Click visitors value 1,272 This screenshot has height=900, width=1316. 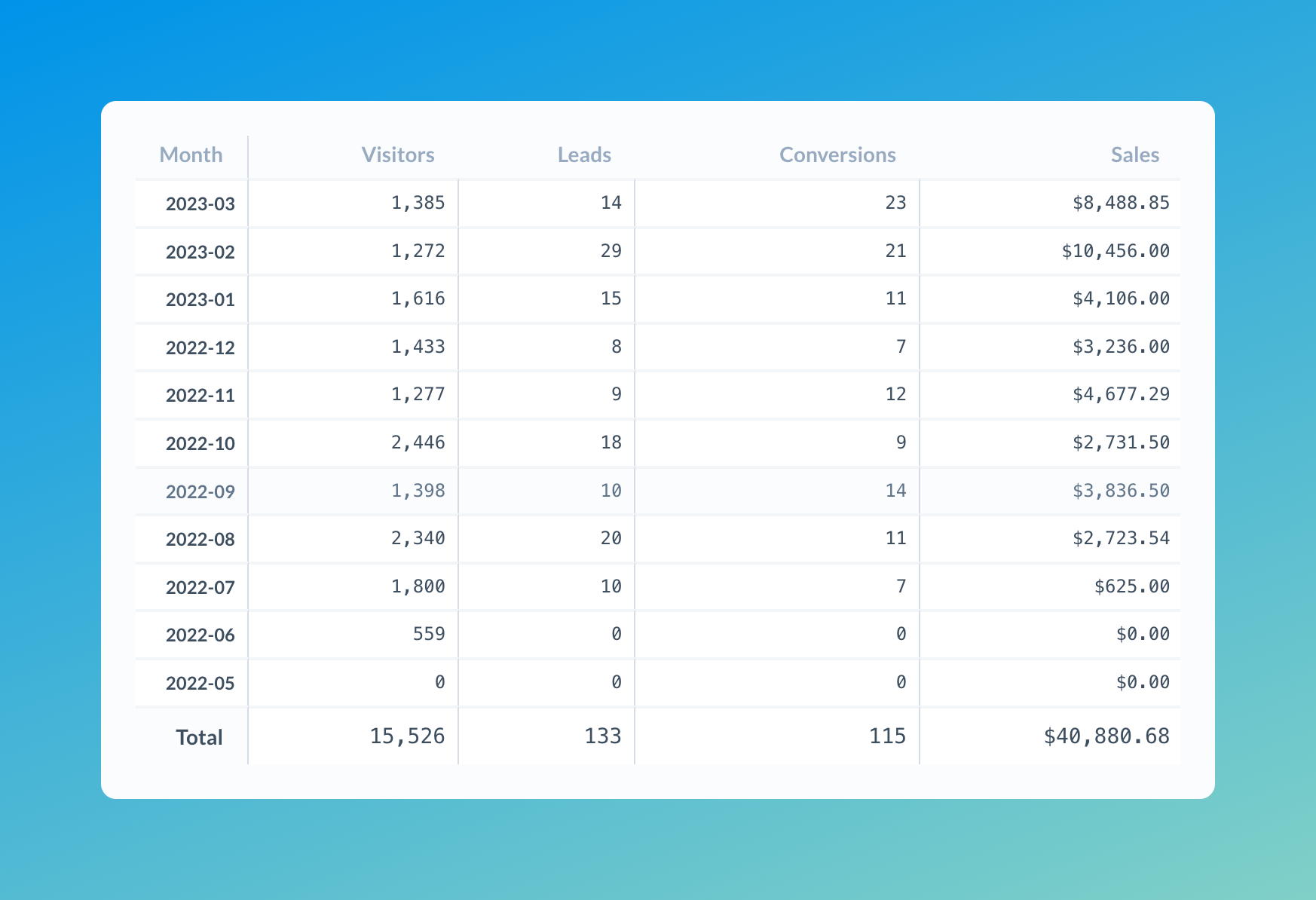(x=418, y=251)
